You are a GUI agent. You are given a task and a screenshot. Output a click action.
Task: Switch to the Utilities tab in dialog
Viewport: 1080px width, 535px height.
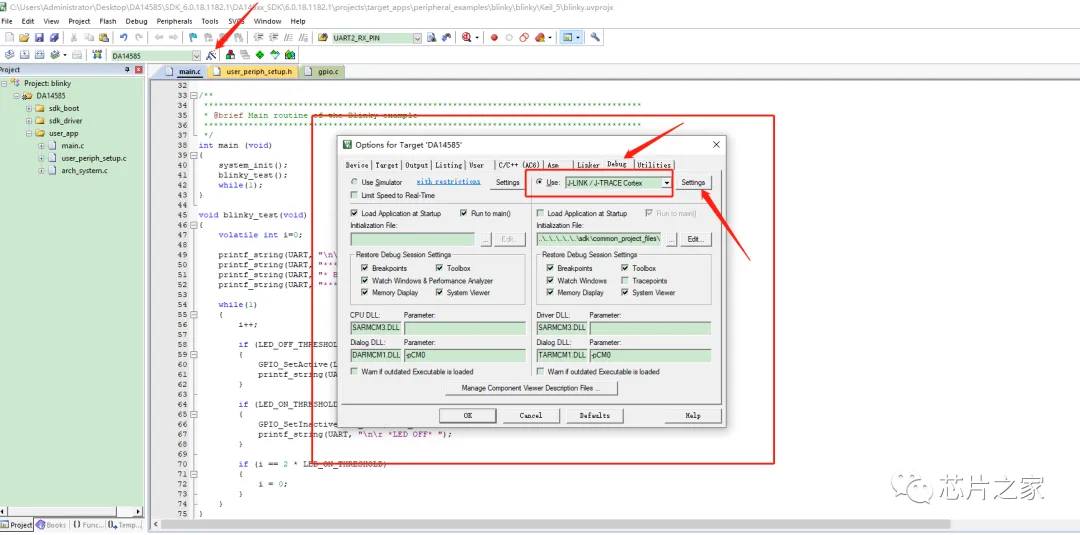(654, 165)
